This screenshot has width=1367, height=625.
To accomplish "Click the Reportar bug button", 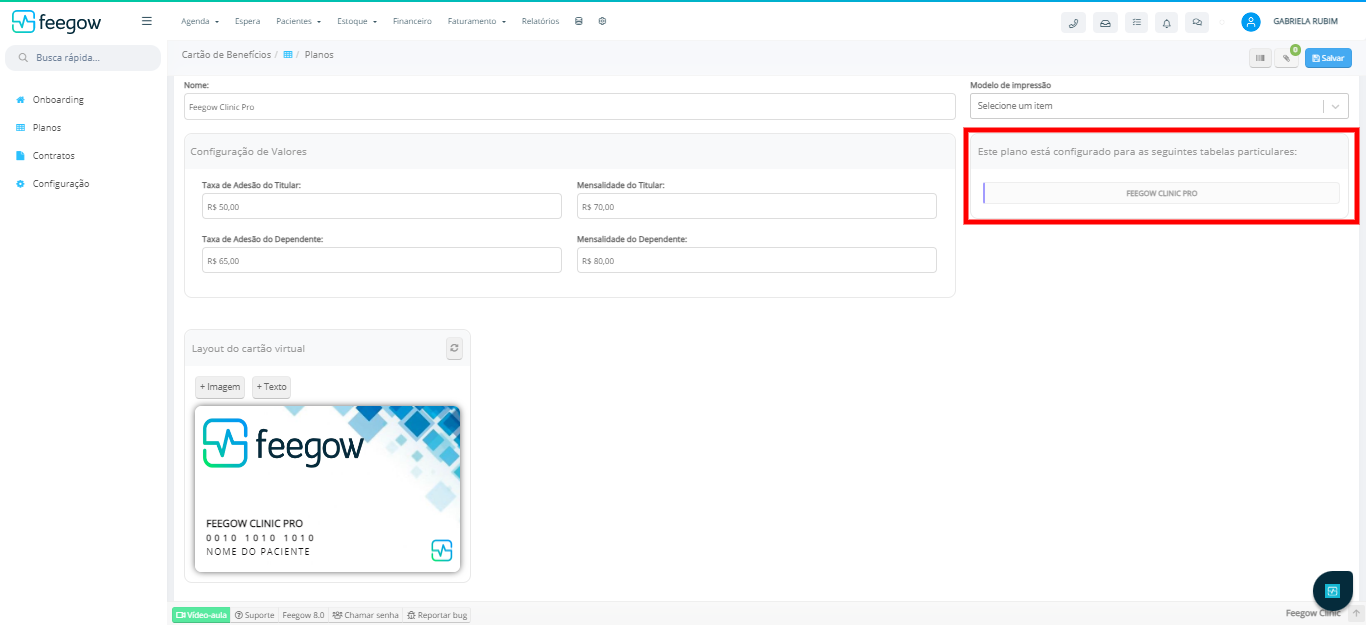I will click(x=437, y=615).
